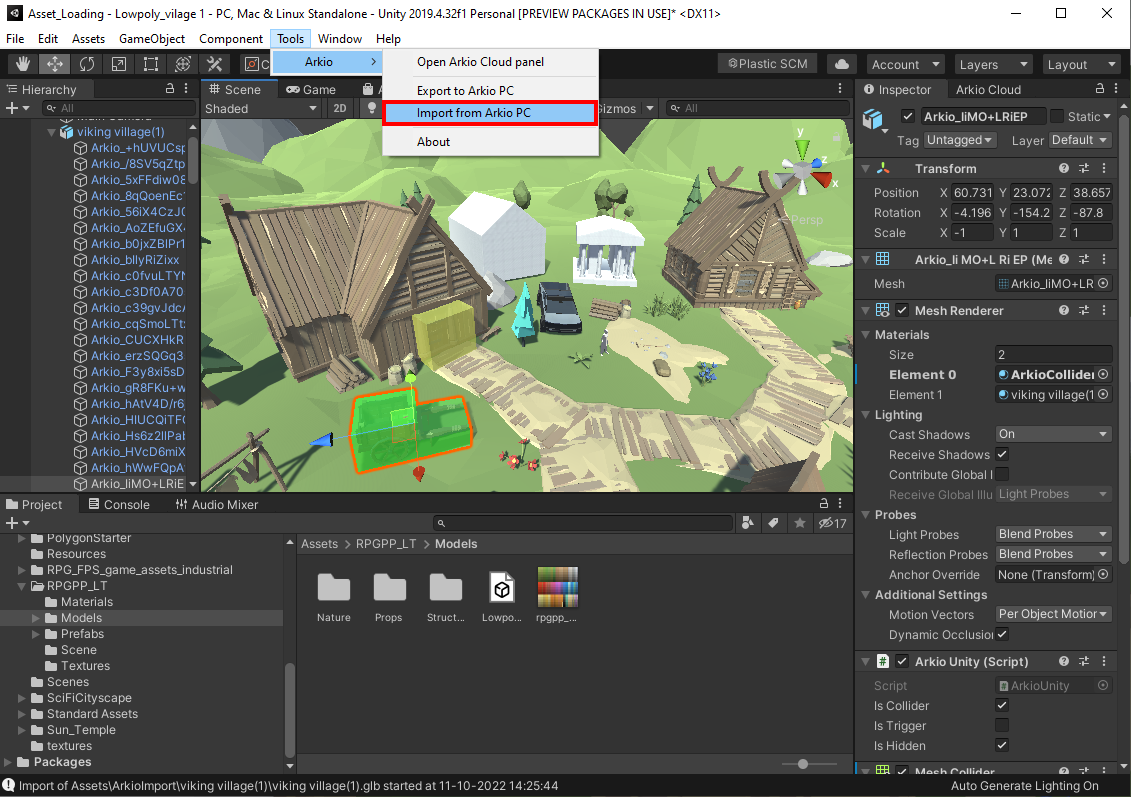
Task: Open the Reflection Probes dropdown
Action: [1053, 554]
